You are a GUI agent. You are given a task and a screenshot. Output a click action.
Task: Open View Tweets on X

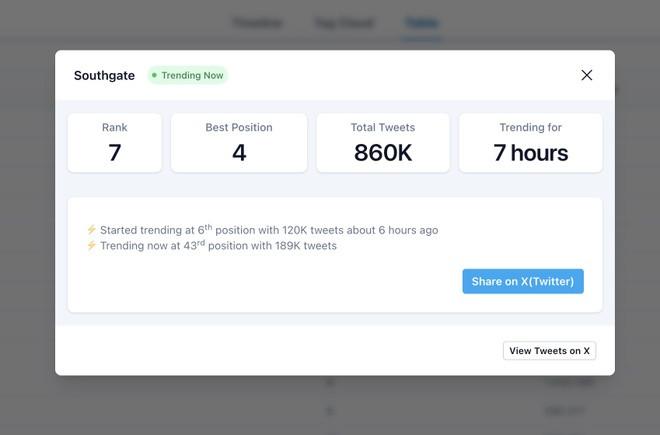pos(549,351)
